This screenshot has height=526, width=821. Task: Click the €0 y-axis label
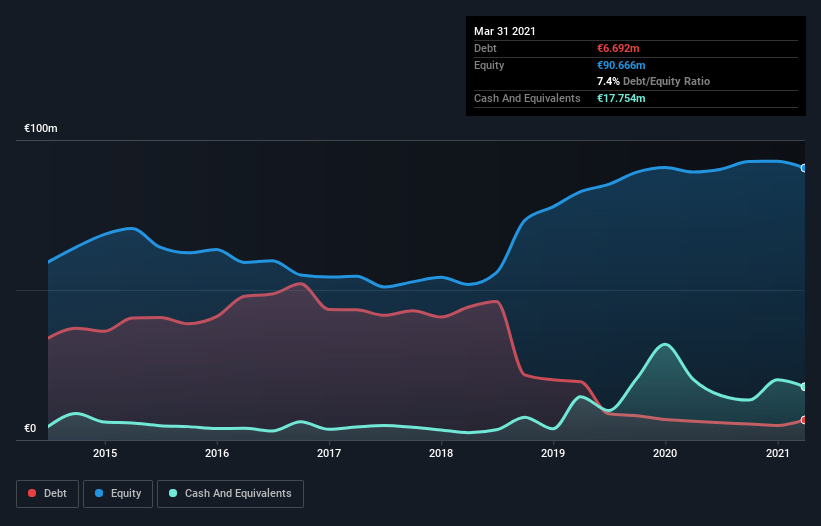tap(30, 428)
